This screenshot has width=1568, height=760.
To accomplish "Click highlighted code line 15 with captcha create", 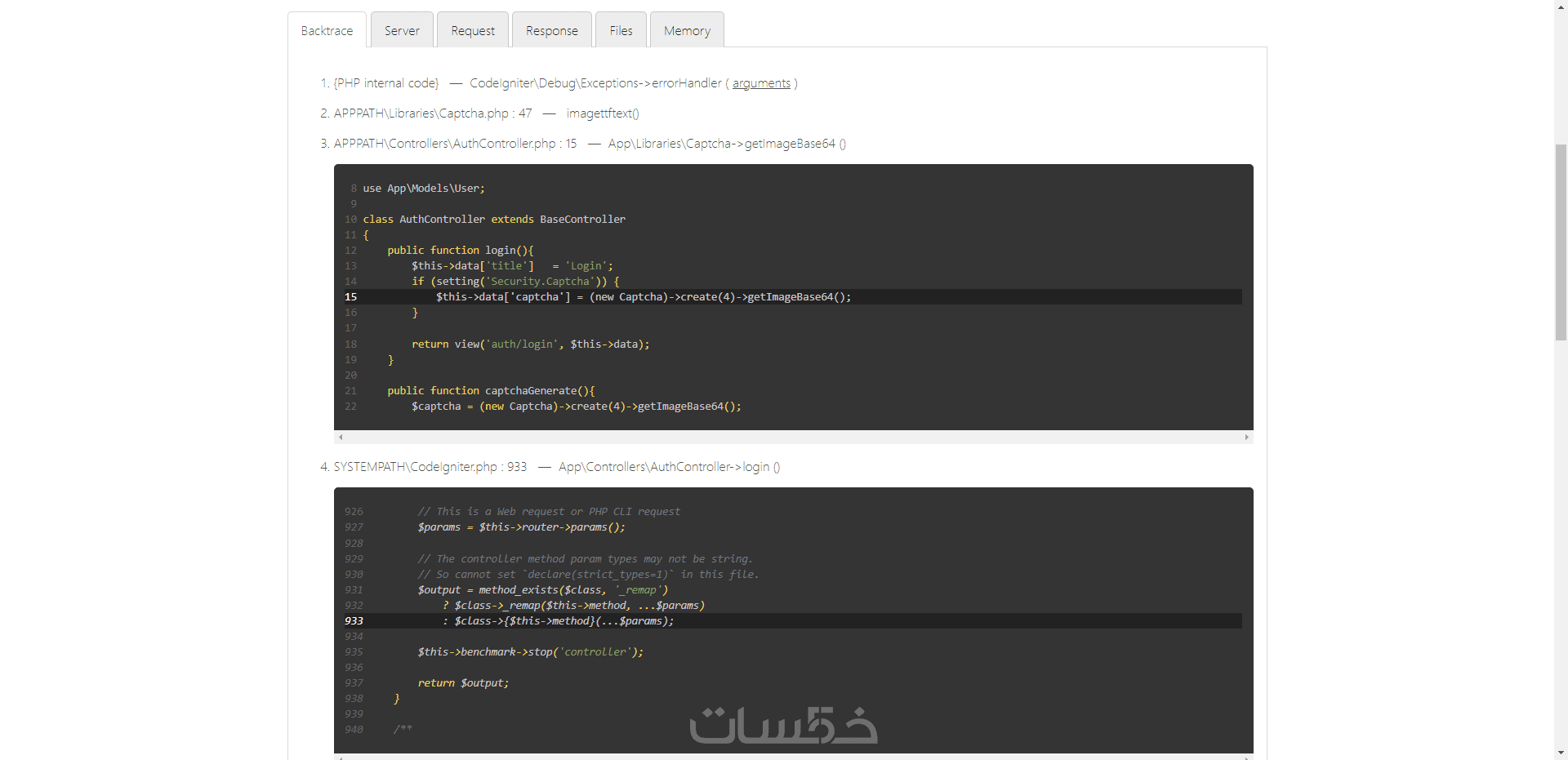I will (x=792, y=297).
